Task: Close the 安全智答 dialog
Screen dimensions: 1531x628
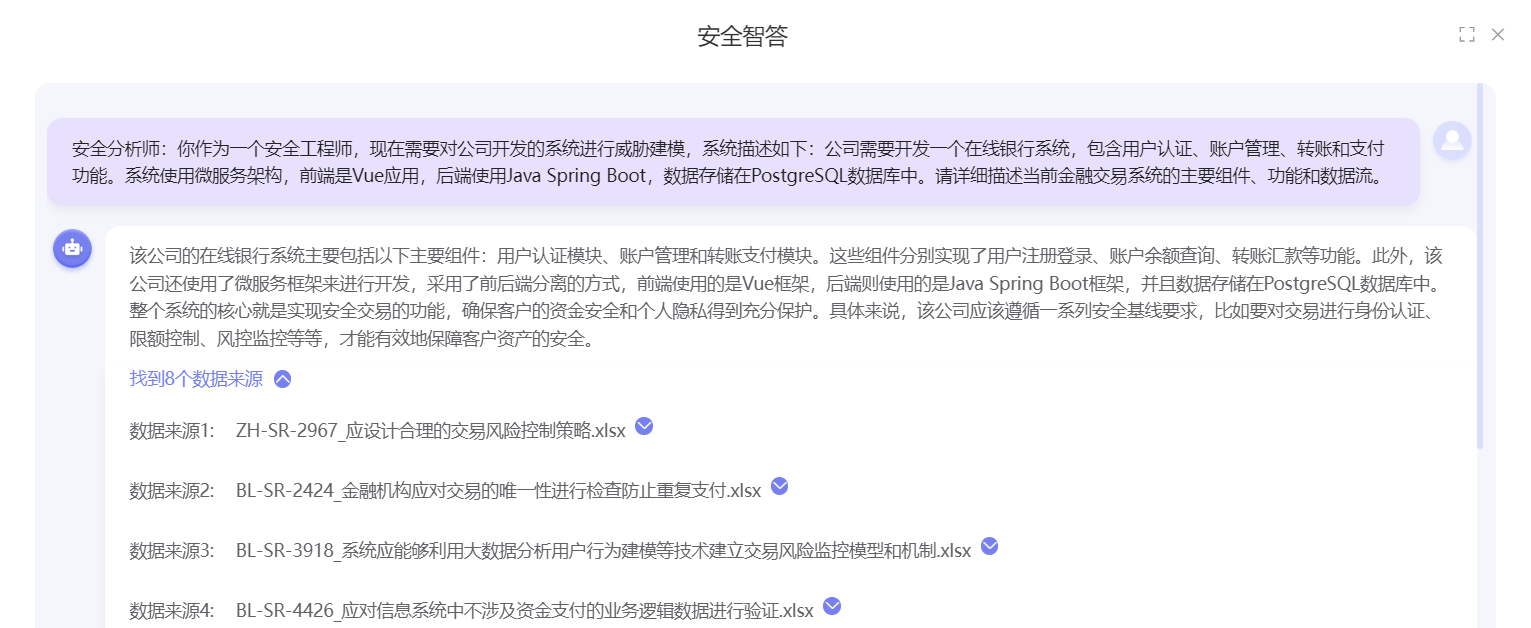Action: coord(1498,35)
